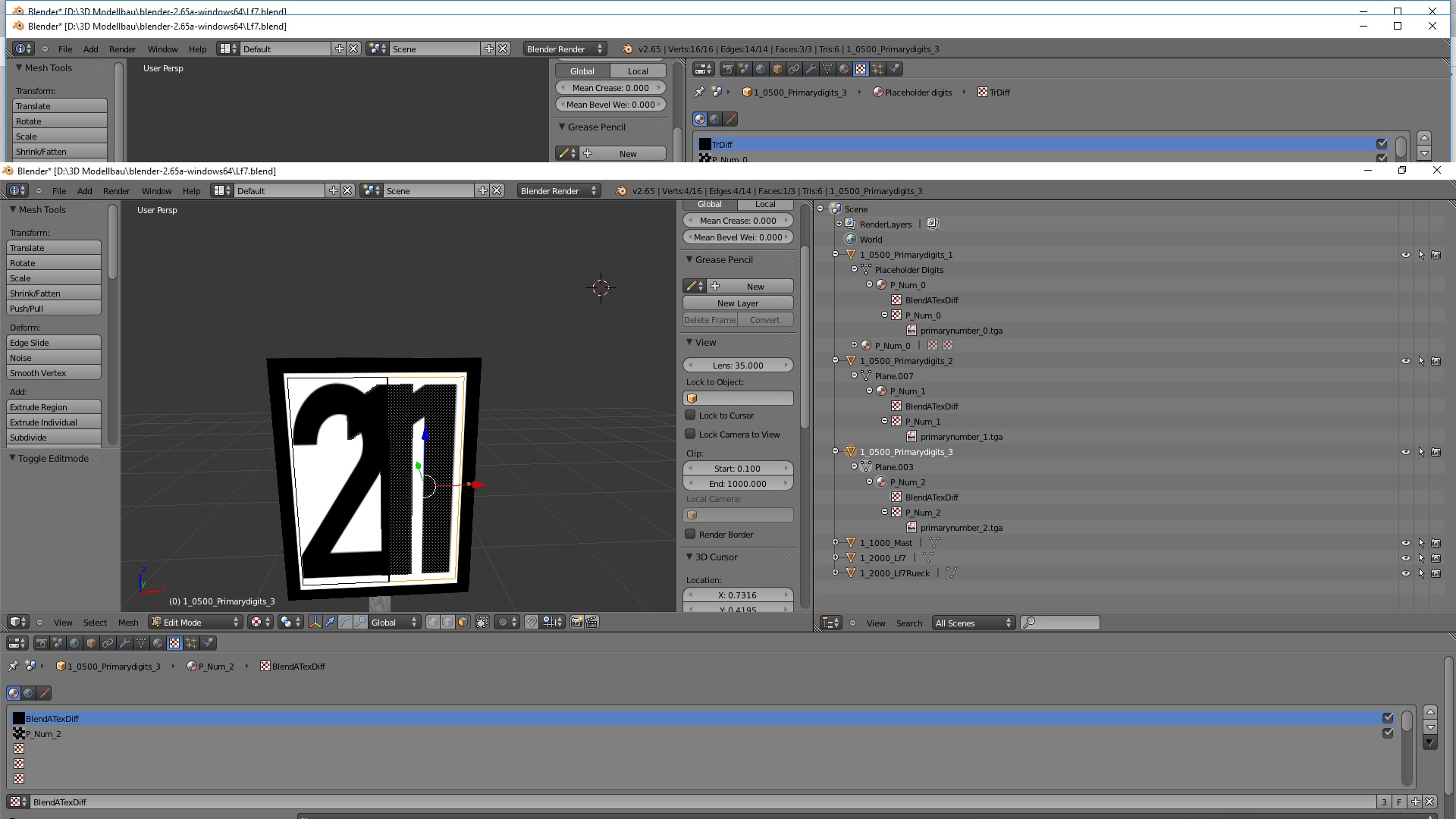This screenshot has width=1456, height=819.
Task: Open the World properties tab icon
Action: [74, 643]
